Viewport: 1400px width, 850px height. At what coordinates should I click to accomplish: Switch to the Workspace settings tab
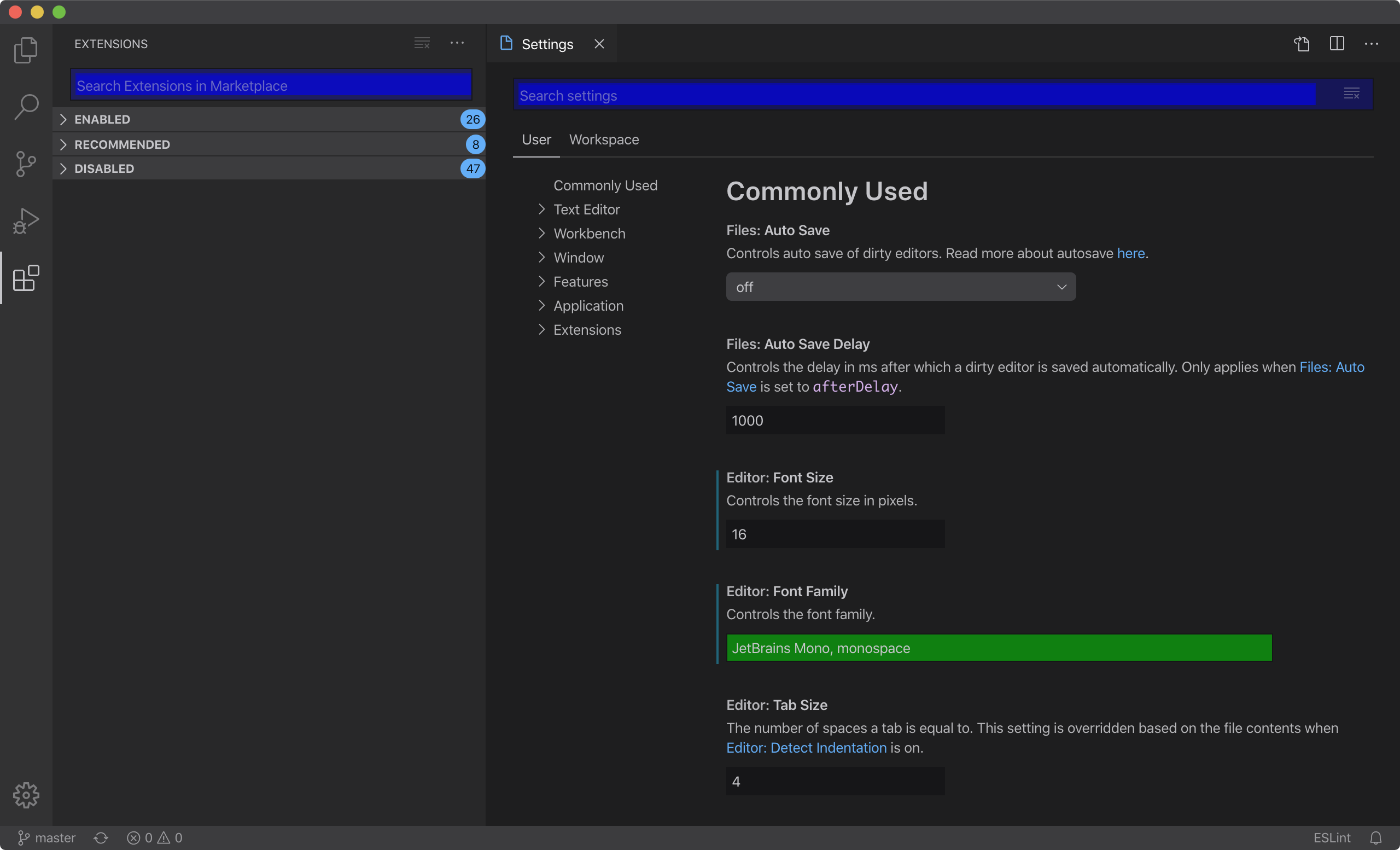(x=604, y=139)
